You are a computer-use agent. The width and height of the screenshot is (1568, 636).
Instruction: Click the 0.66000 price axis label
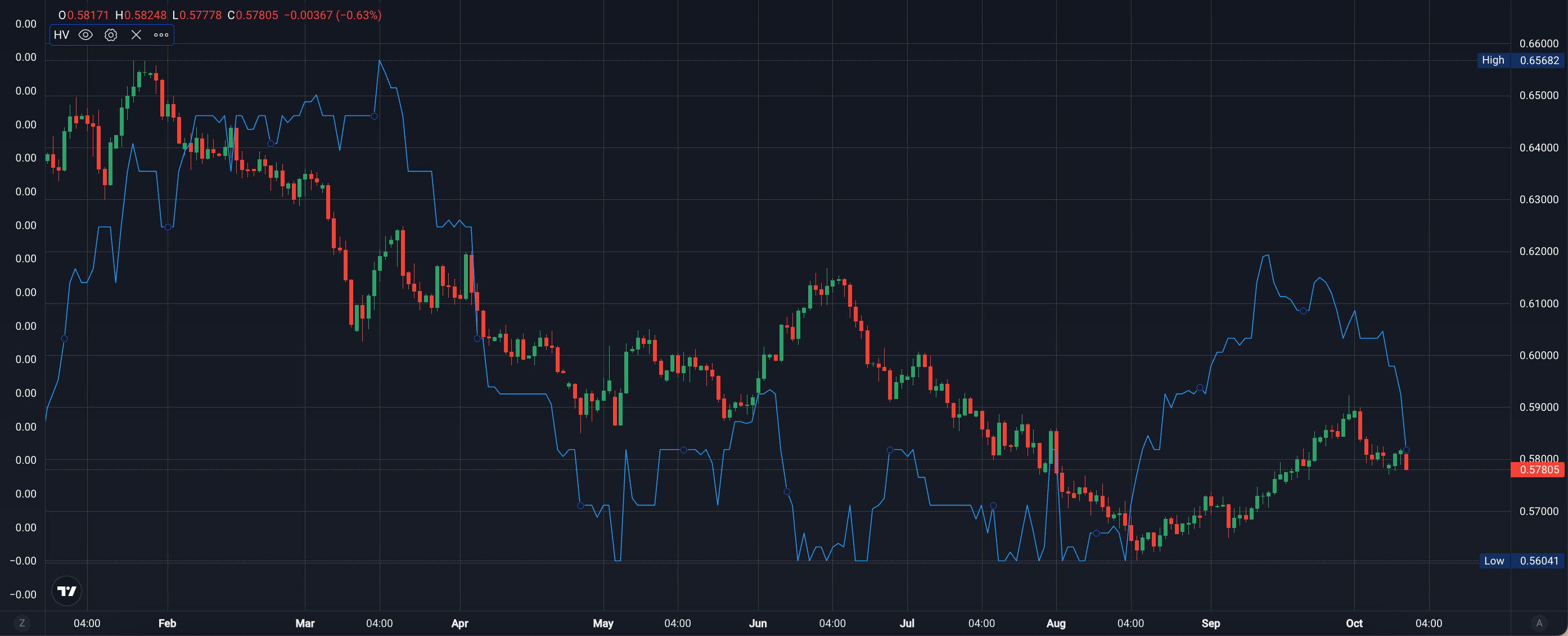pyautogui.click(x=1538, y=43)
